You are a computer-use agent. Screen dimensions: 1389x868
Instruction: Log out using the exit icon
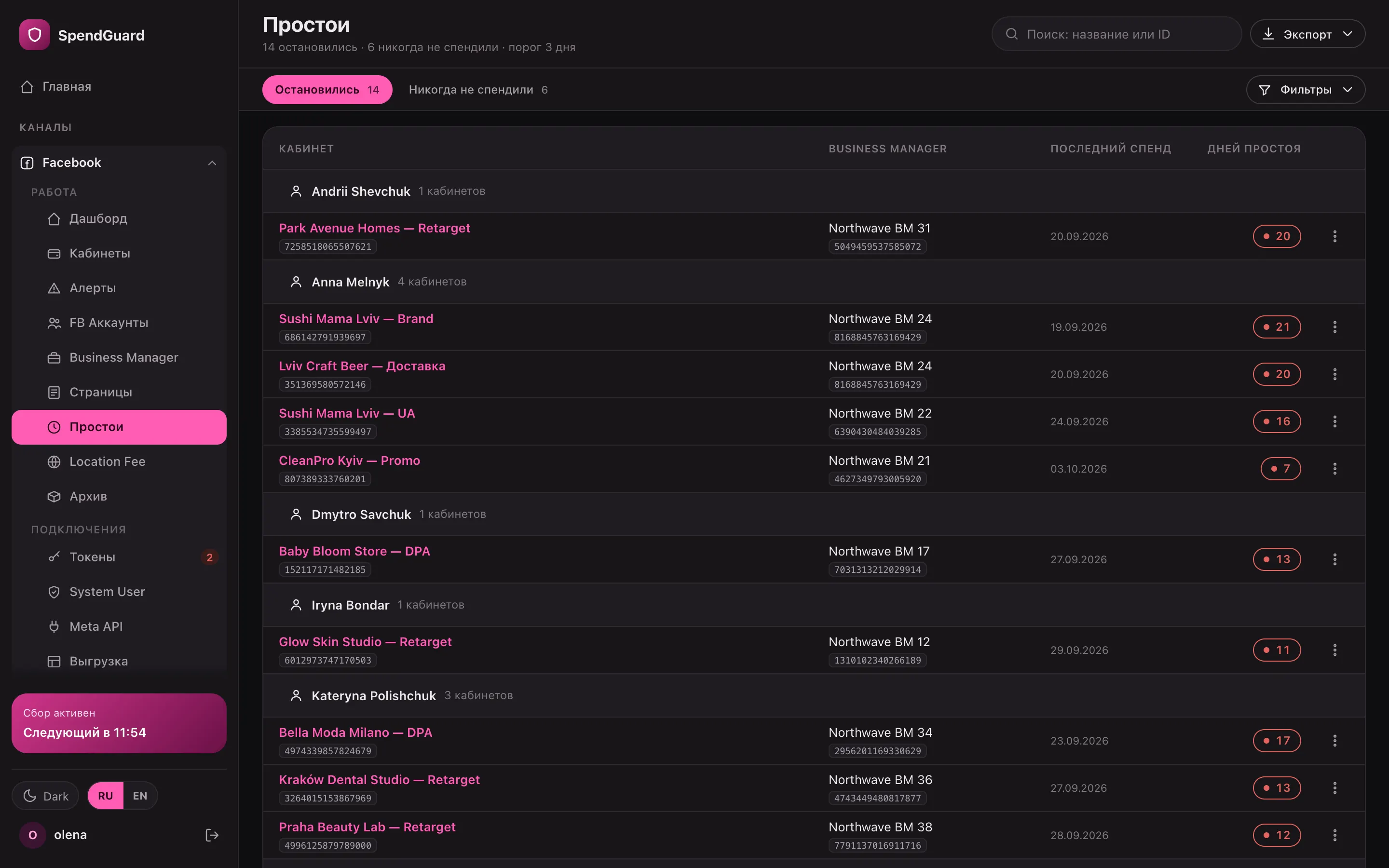pyautogui.click(x=212, y=835)
